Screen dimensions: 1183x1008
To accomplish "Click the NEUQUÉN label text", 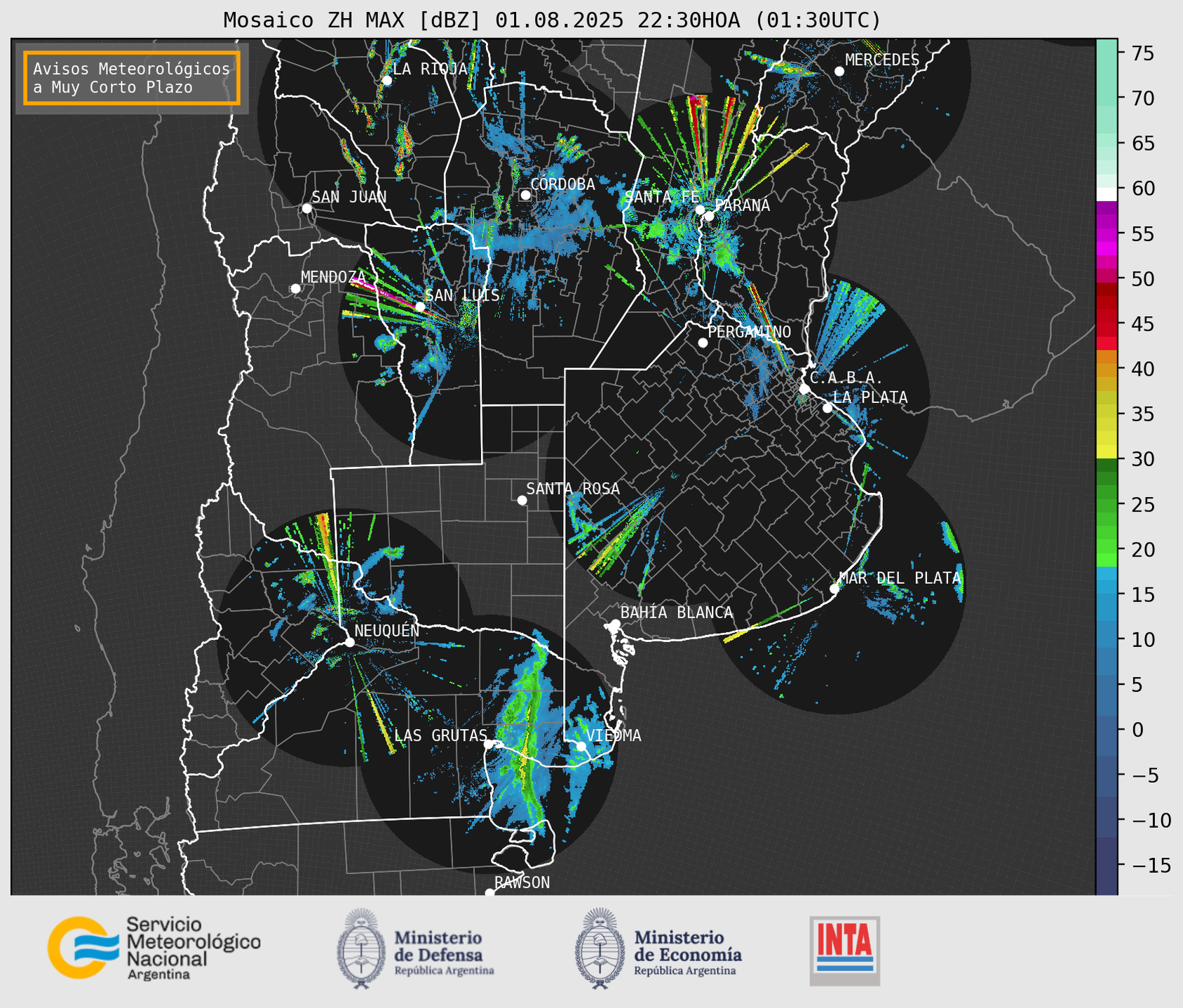I will [x=387, y=631].
